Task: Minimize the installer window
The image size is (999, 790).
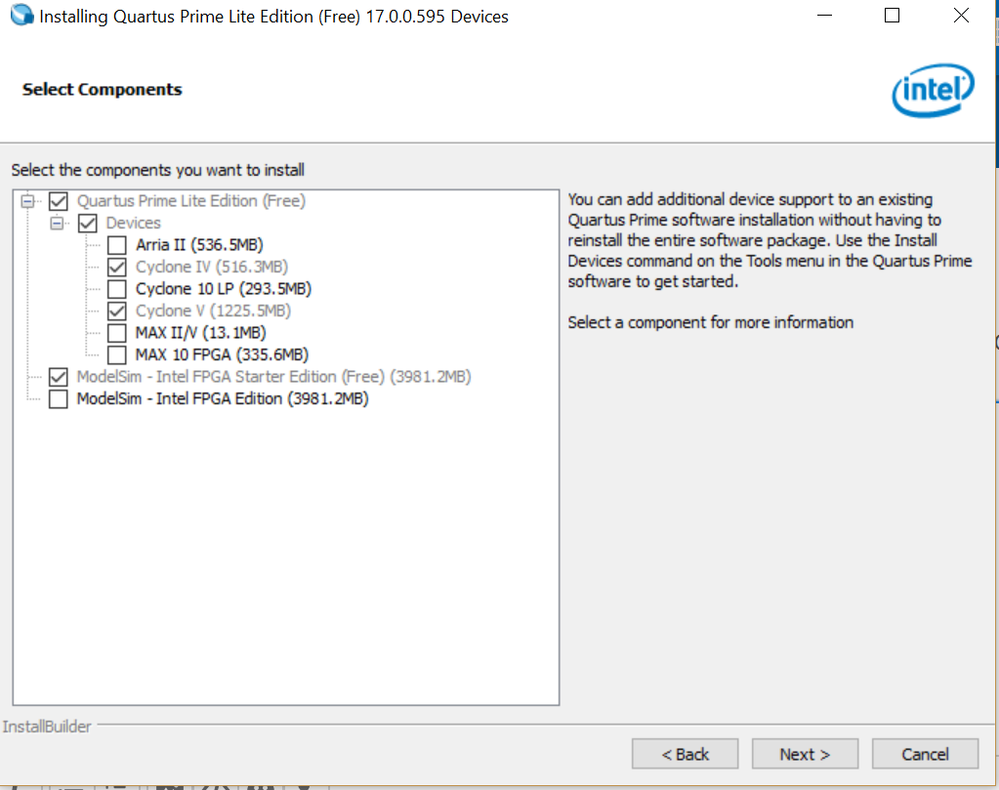Action: tap(824, 15)
